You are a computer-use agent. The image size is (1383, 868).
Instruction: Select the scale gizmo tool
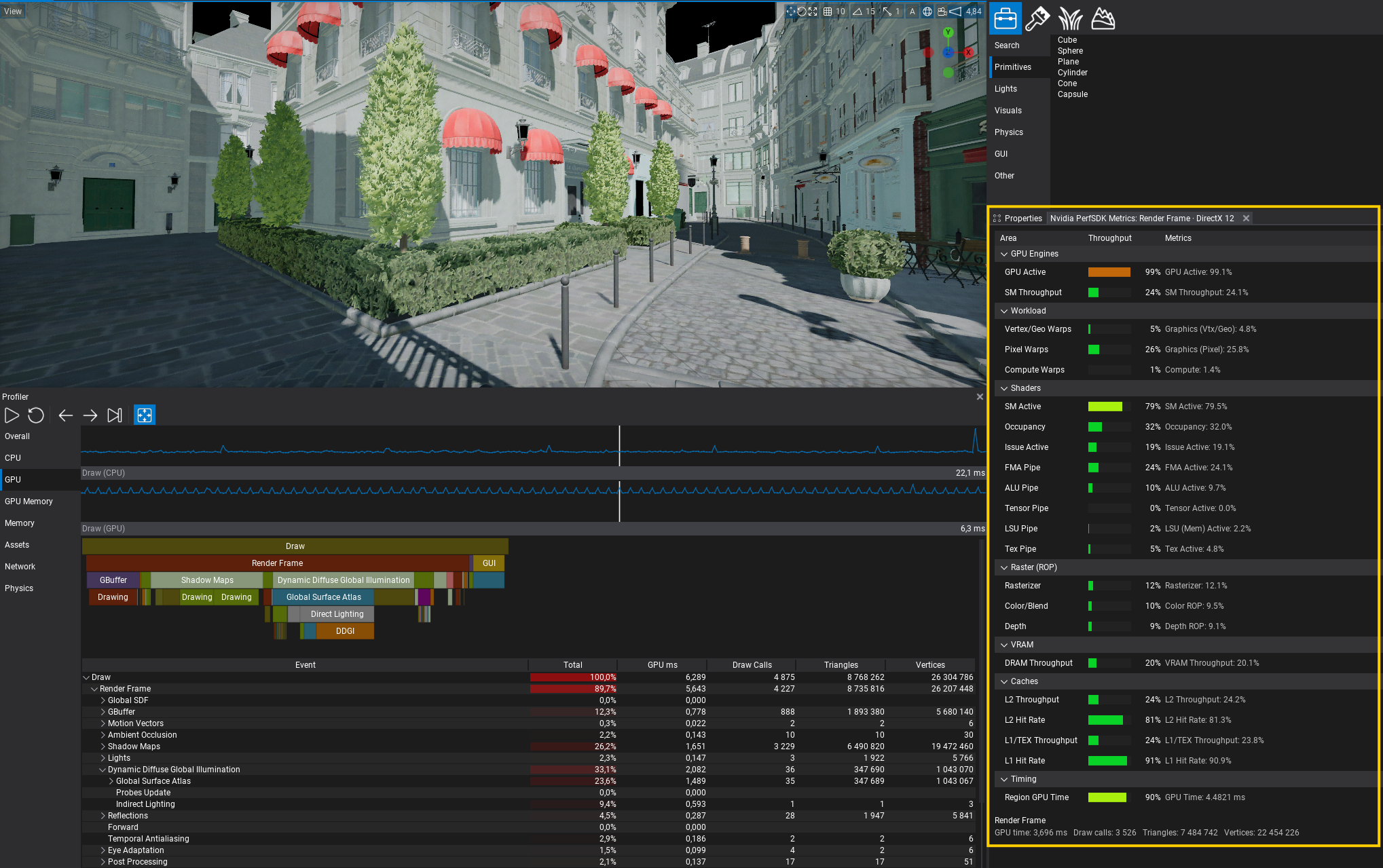pos(813,12)
